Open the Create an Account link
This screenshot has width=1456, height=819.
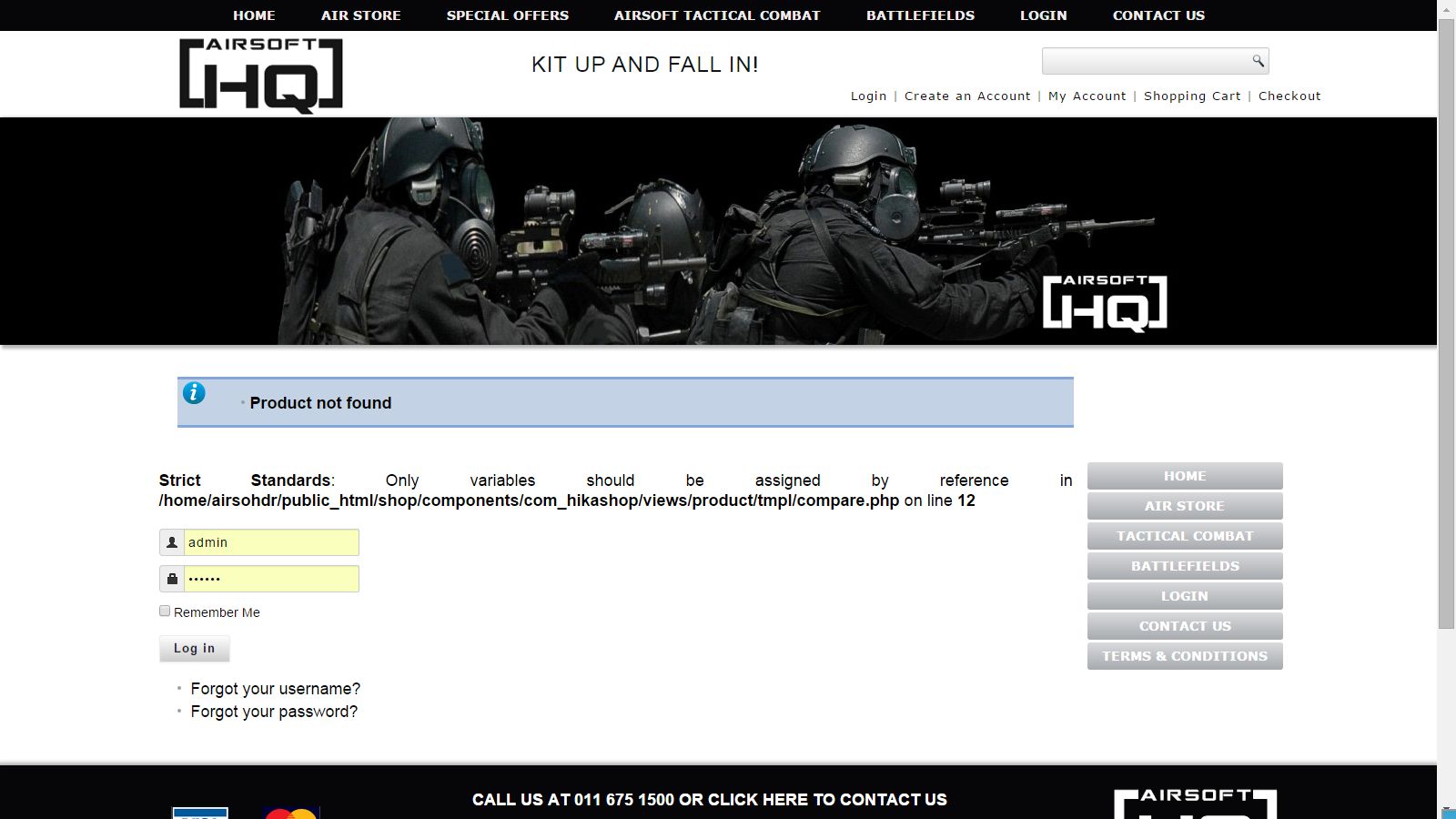[967, 96]
